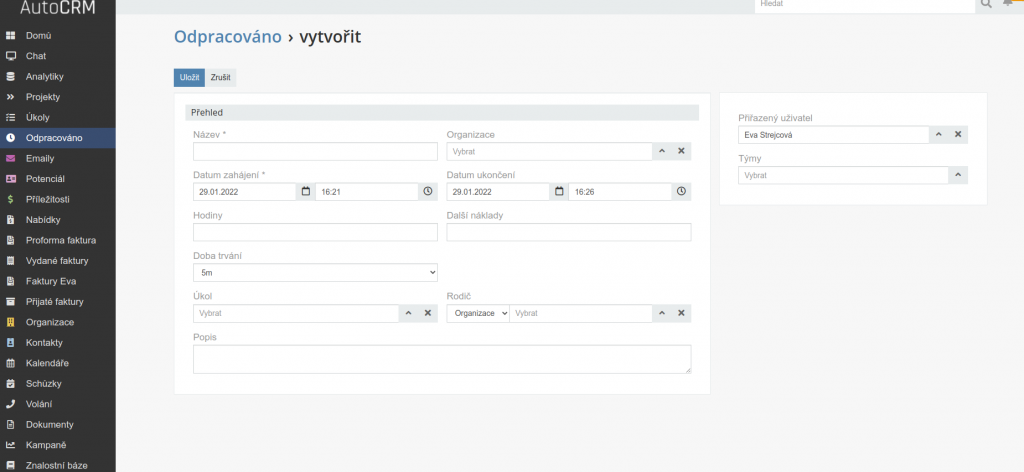
Task: Click the Úkol Vybrat field
Action: [x=296, y=313]
